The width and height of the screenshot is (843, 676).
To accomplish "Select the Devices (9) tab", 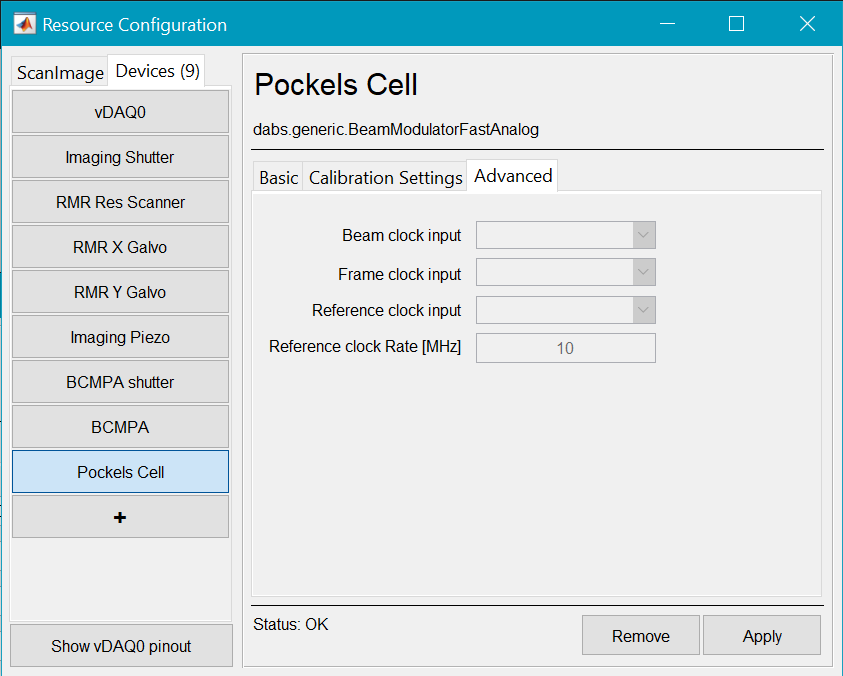I will (157, 71).
